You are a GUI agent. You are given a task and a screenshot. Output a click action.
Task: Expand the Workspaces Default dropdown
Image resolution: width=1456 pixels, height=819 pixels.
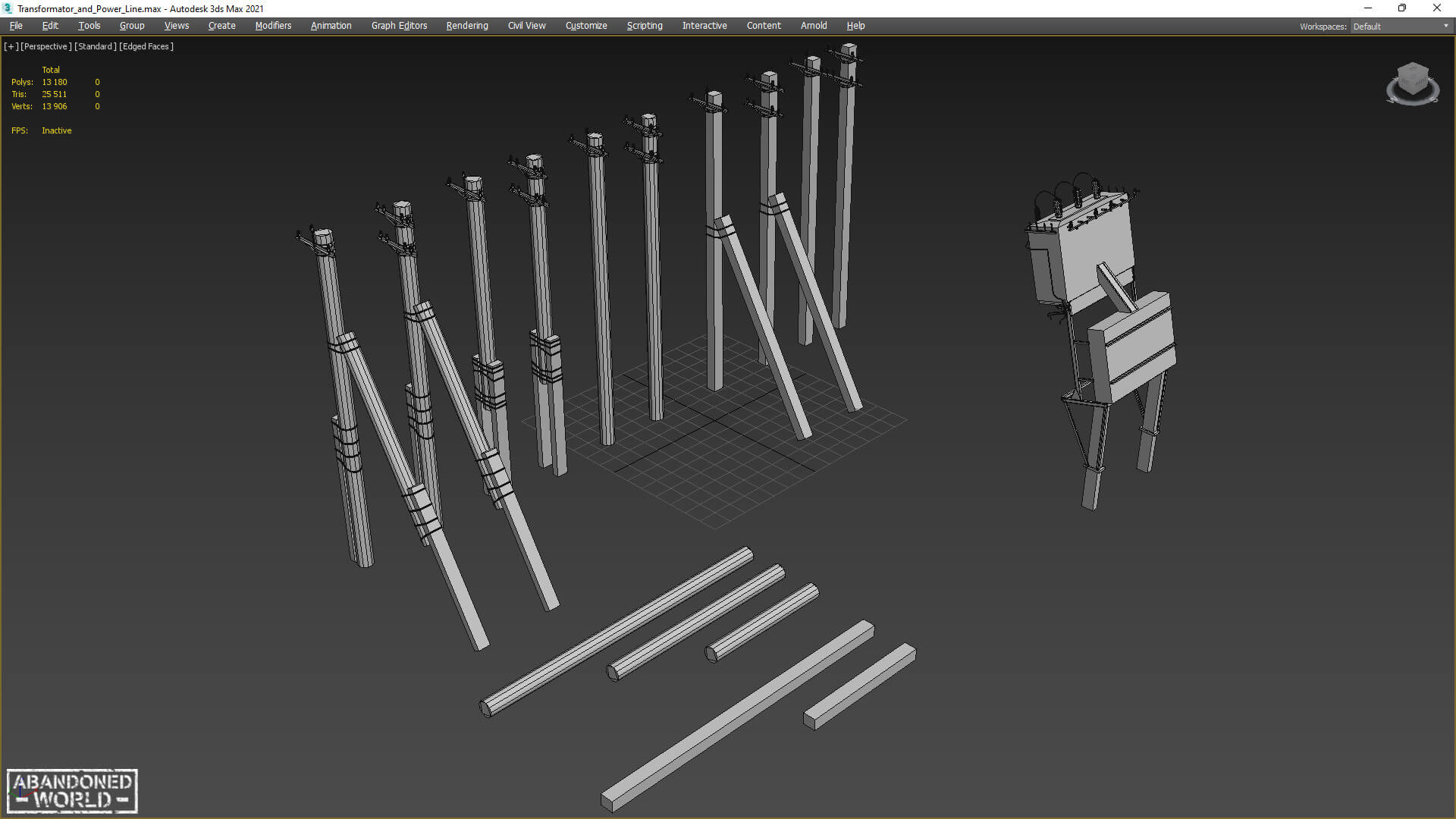pyautogui.click(x=1401, y=26)
